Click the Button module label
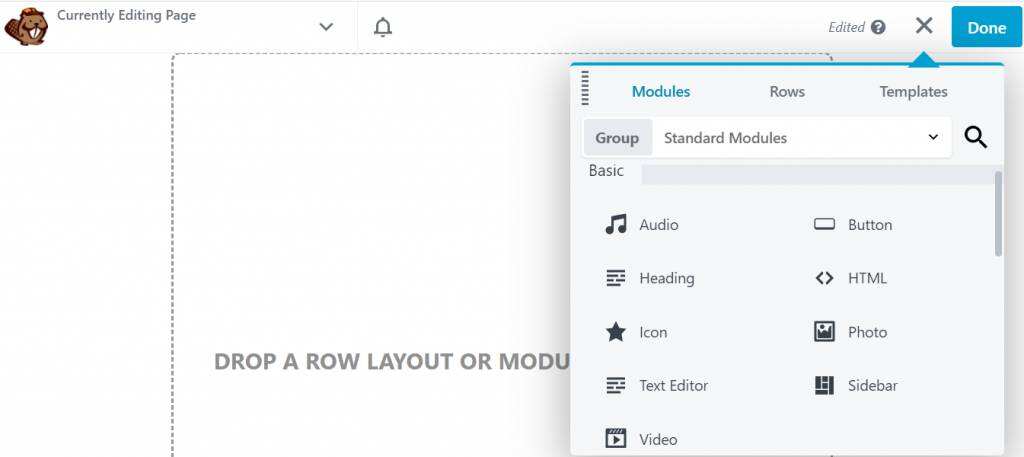 tap(870, 225)
